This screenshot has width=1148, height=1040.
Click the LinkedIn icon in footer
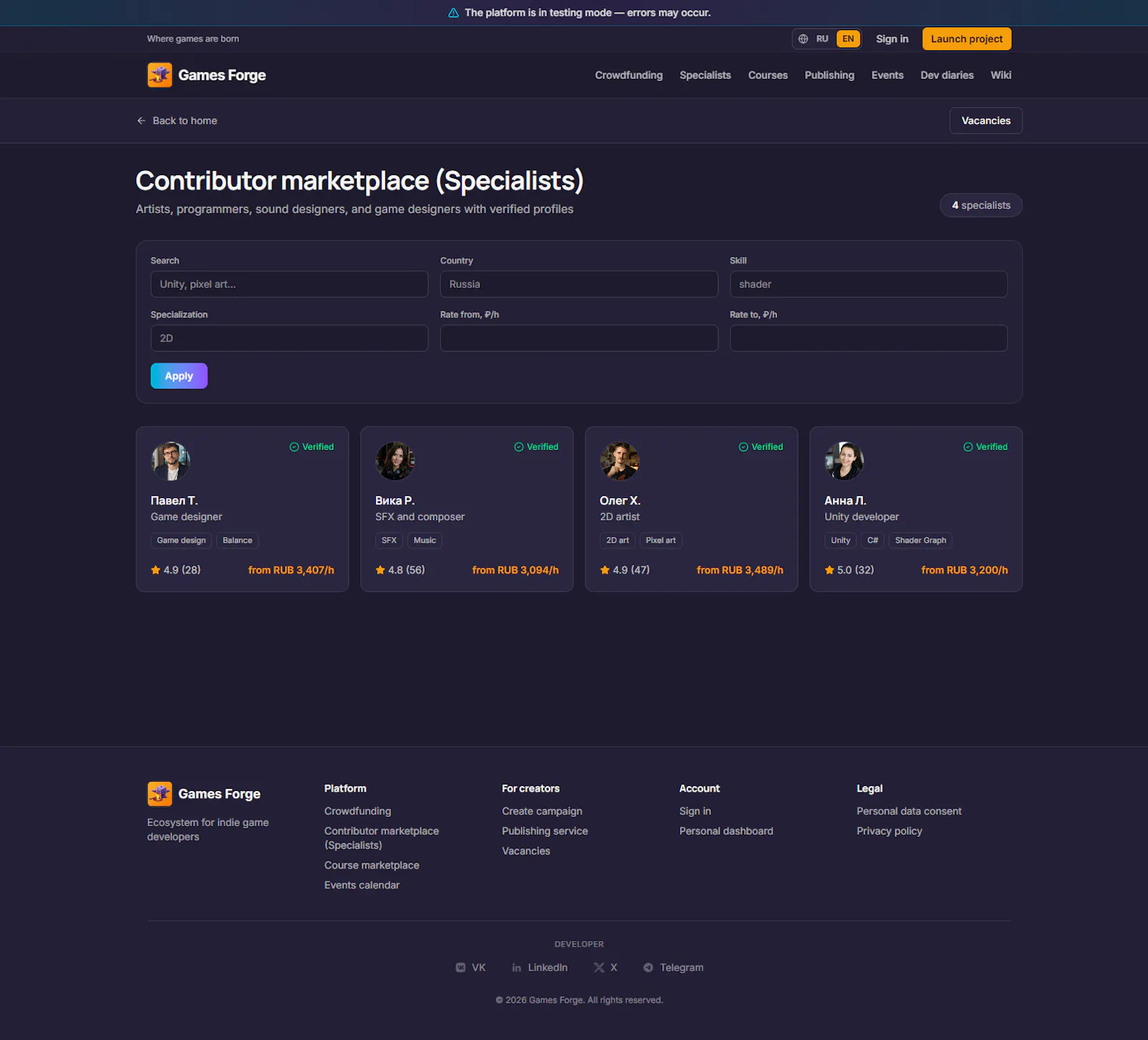(x=517, y=968)
